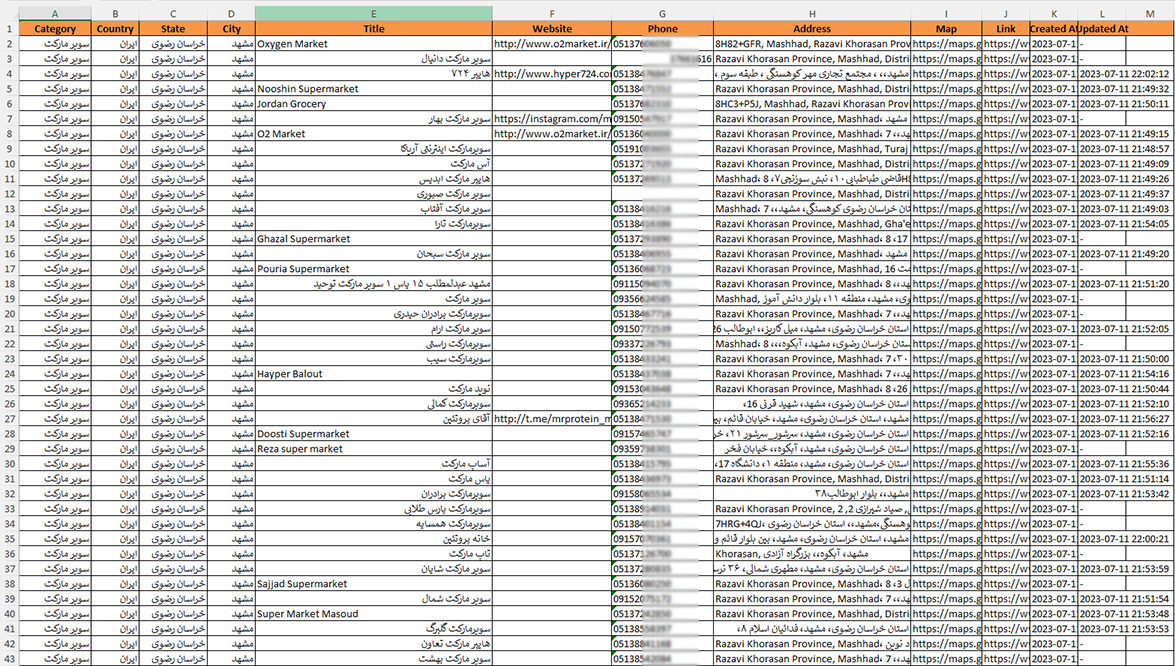
Task: Click the State header cell
Action: tap(173, 28)
